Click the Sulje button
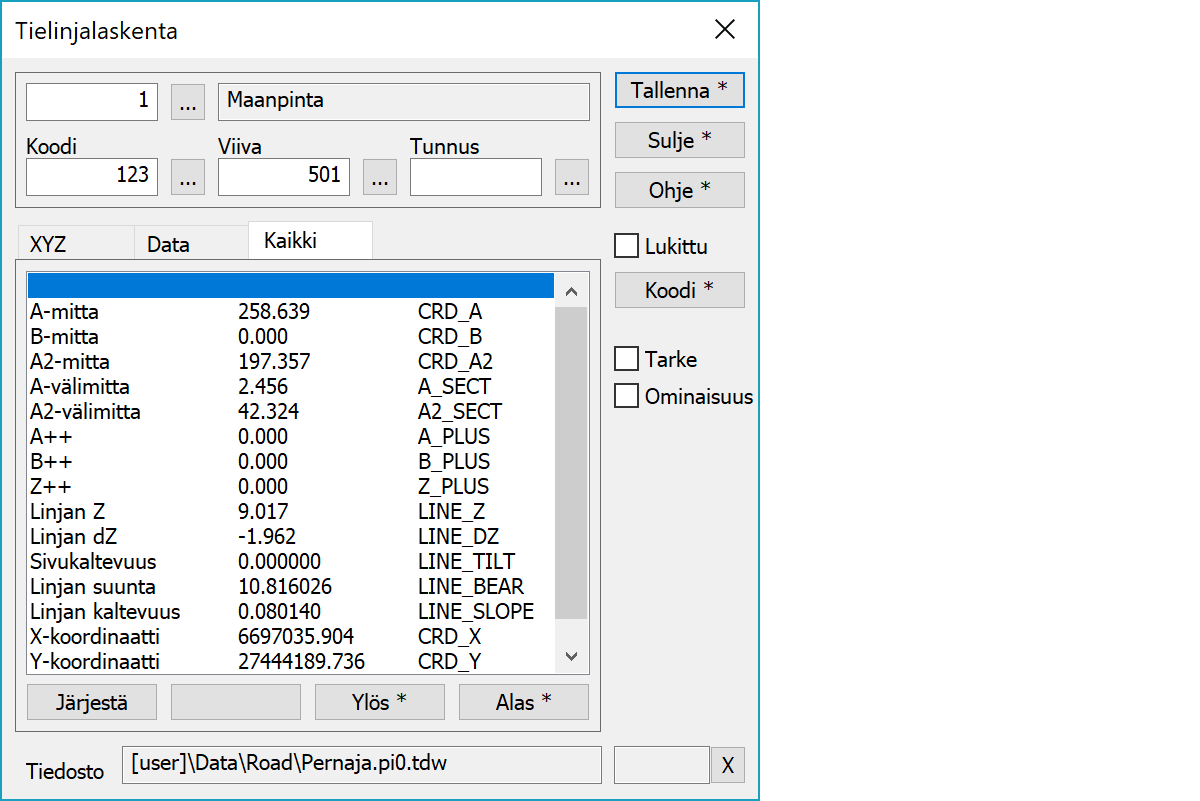Image resolution: width=1200 pixels, height=801 pixels. tap(679, 140)
